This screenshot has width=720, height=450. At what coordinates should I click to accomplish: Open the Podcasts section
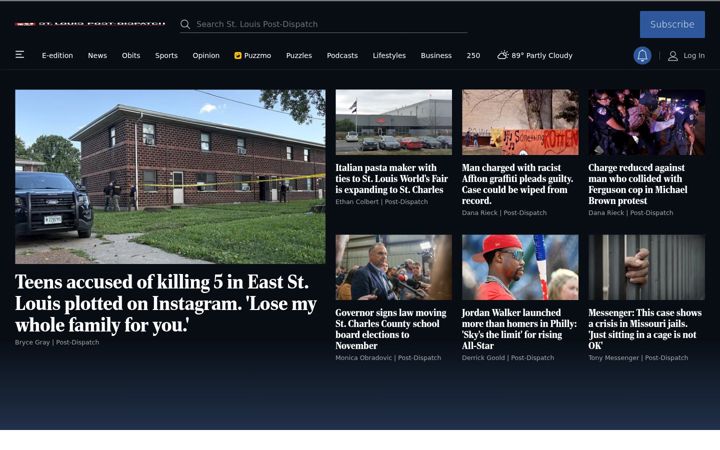point(342,56)
